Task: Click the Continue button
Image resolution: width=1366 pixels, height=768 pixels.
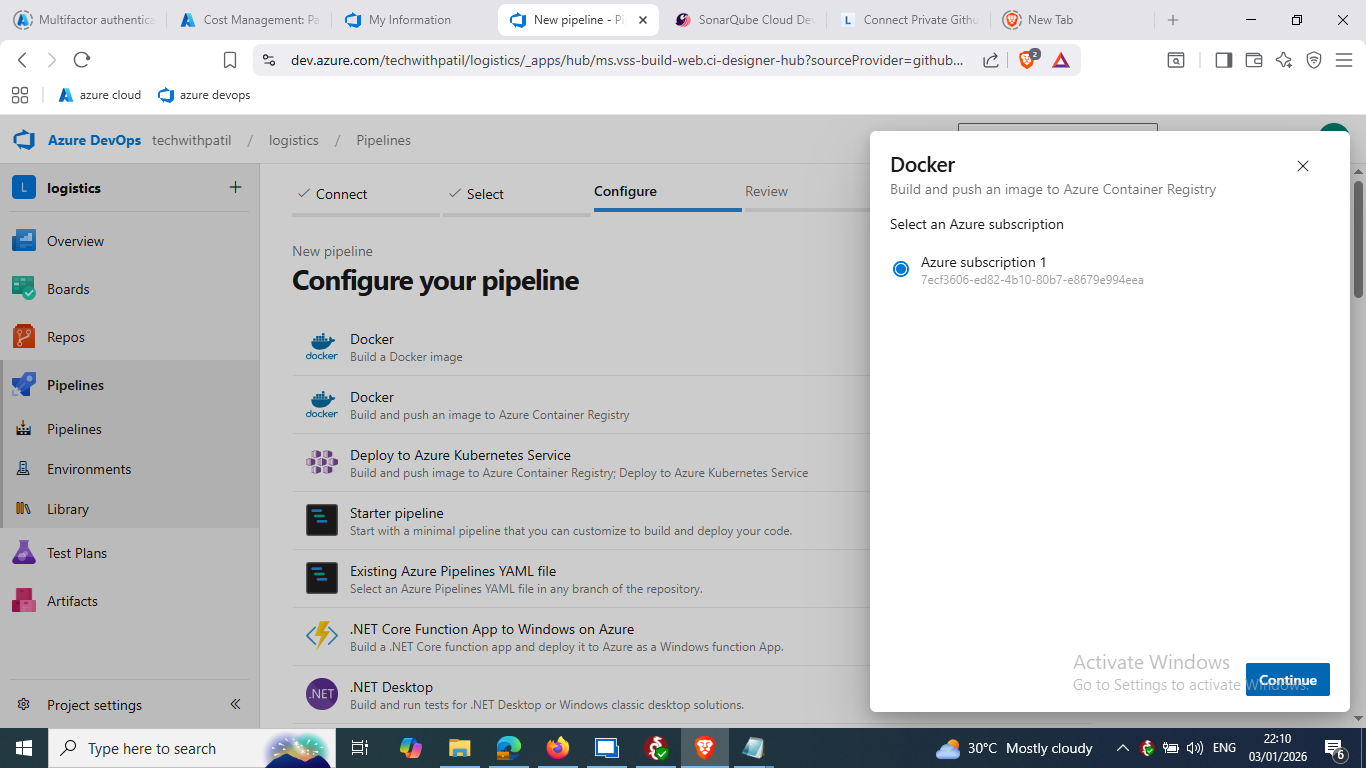Action: (x=1287, y=680)
